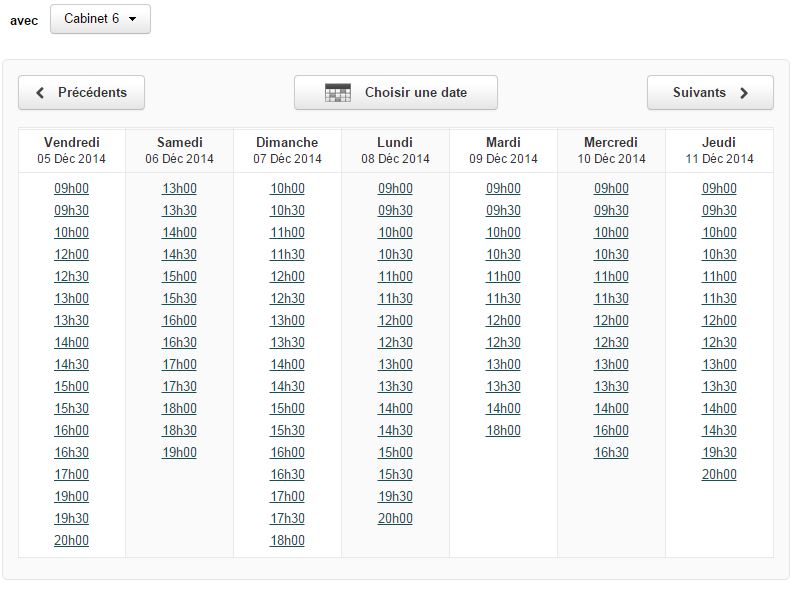Select the 20h00 slot on Lundi 08 Déc
This screenshot has width=794, height=589.
click(x=395, y=519)
